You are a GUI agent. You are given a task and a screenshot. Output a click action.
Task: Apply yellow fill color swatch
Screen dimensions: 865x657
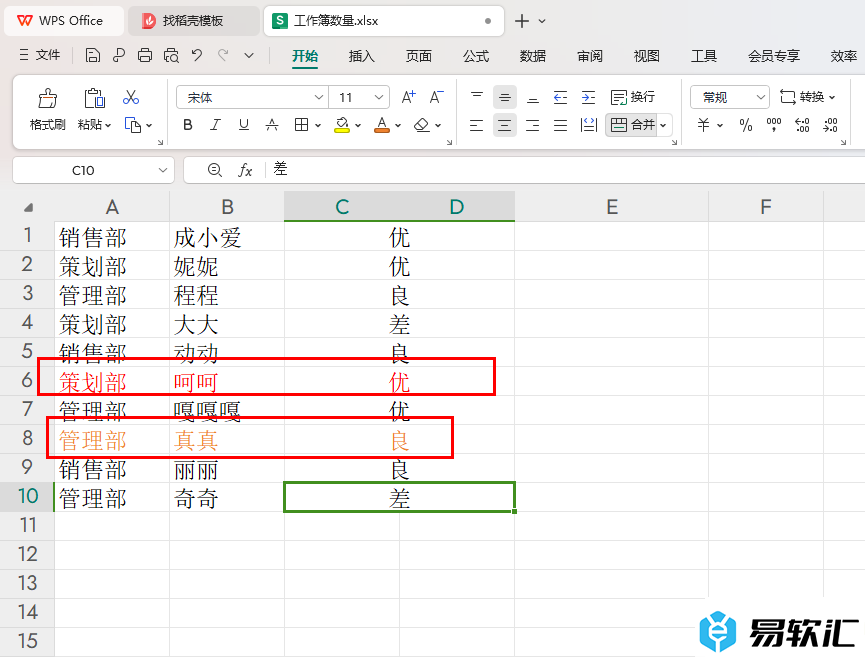(x=342, y=125)
